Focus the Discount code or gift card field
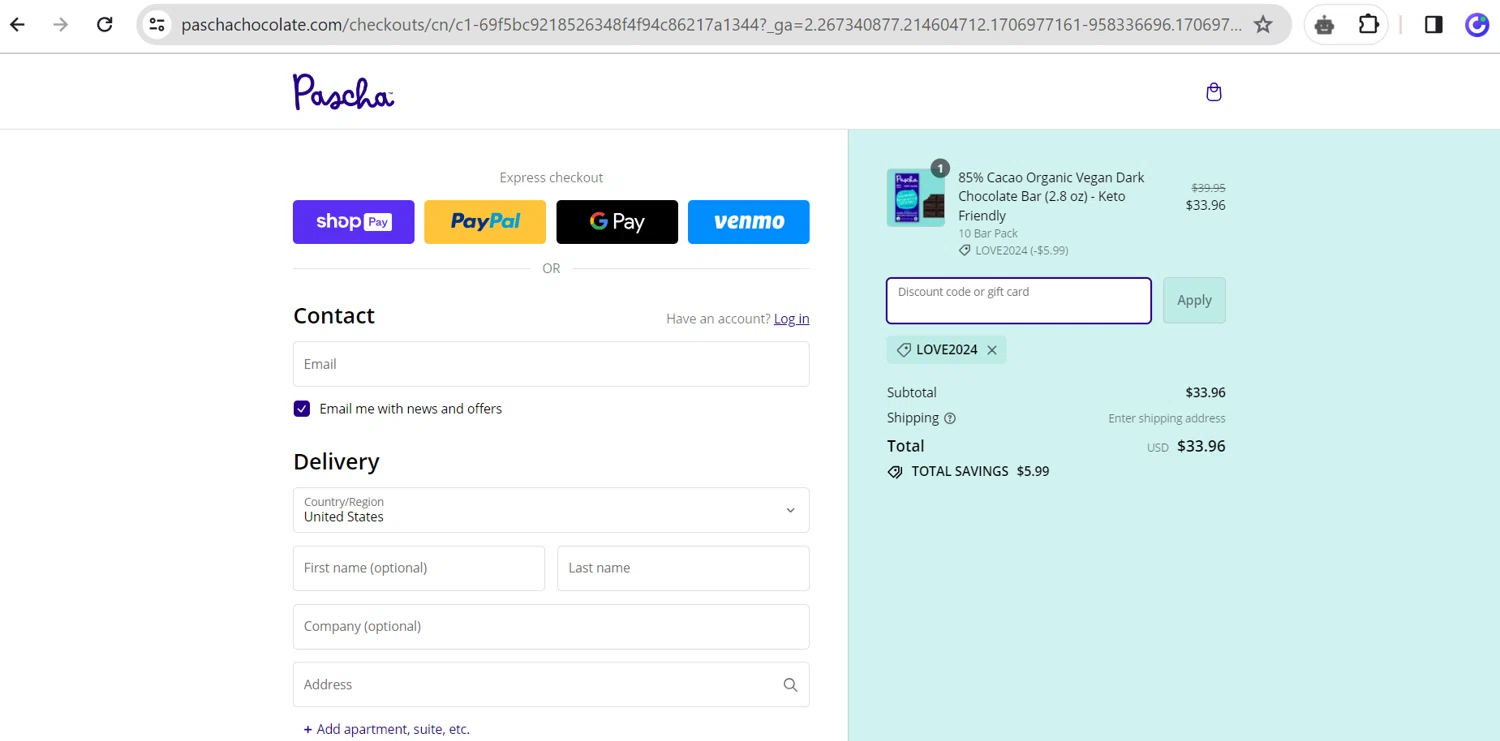Image resolution: width=1500 pixels, height=741 pixels. [x=1019, y=300]
